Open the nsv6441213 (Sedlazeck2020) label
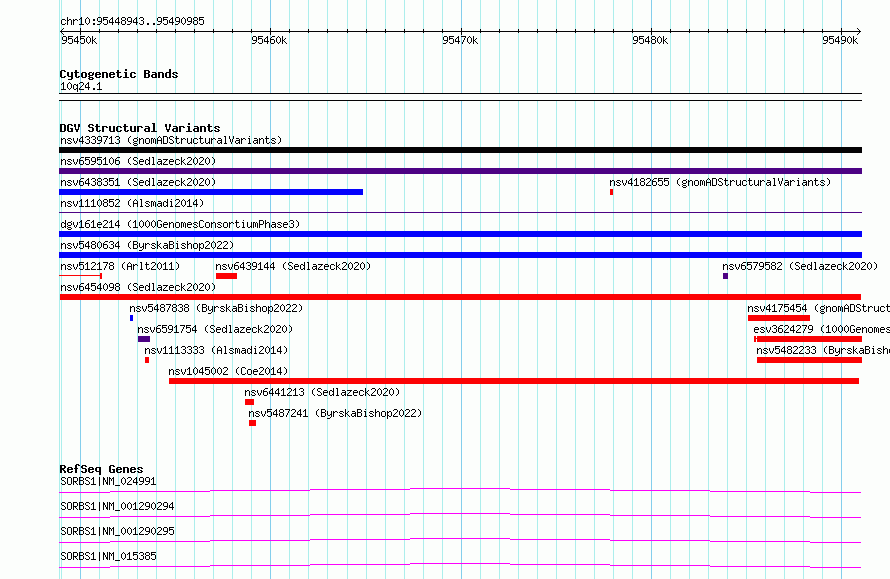 322,392
